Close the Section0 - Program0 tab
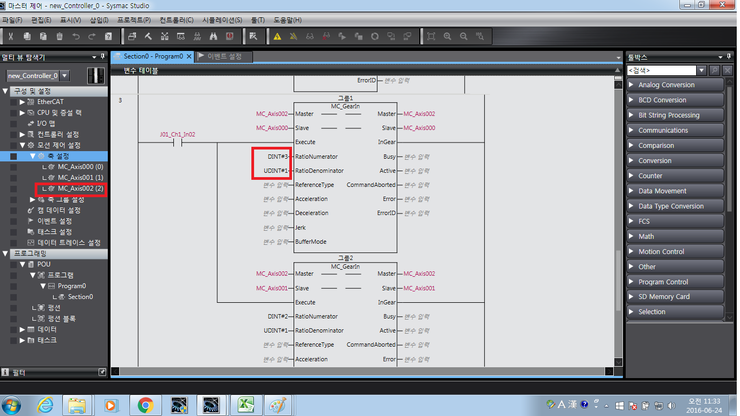The width and height of the screenshot is (740, 416). (x=189, y=56)
